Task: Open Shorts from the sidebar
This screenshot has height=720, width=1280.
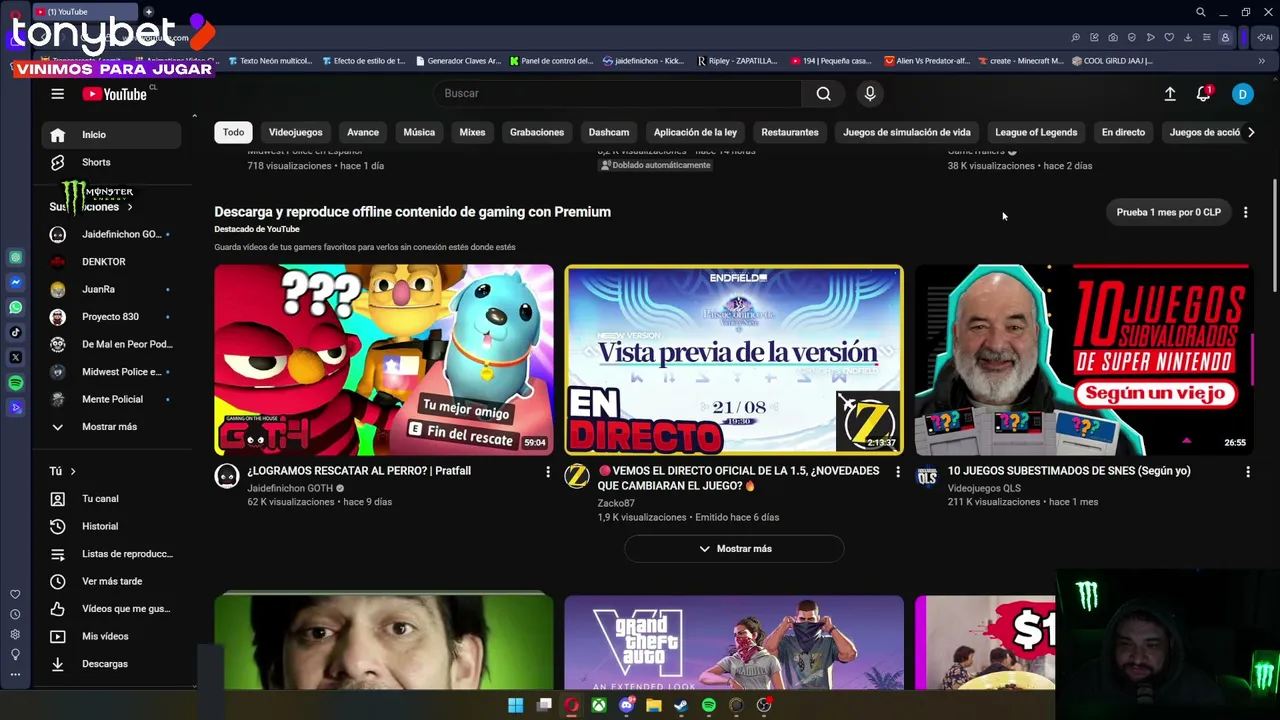Action: click(111, 162)
